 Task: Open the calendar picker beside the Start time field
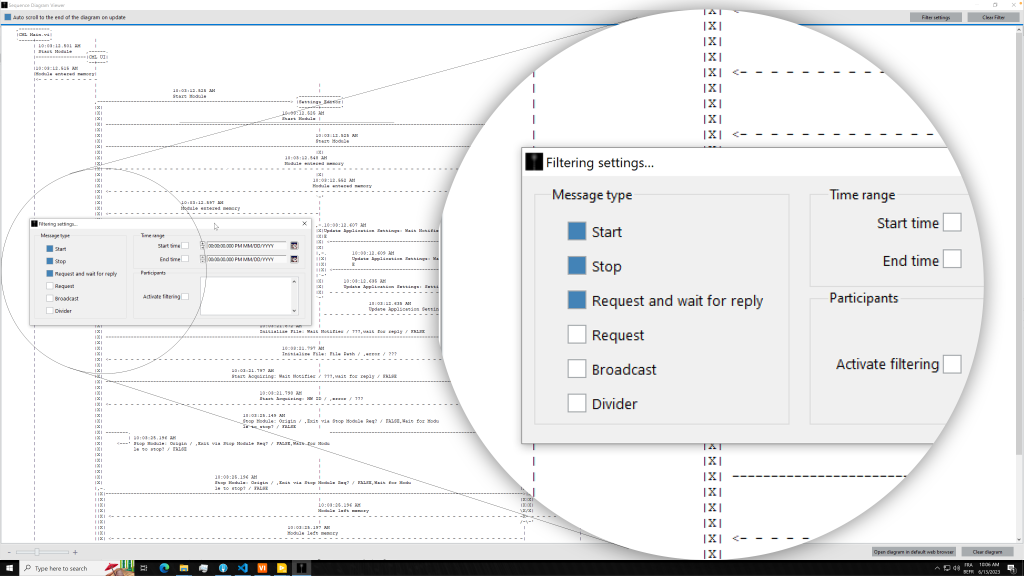295,246
